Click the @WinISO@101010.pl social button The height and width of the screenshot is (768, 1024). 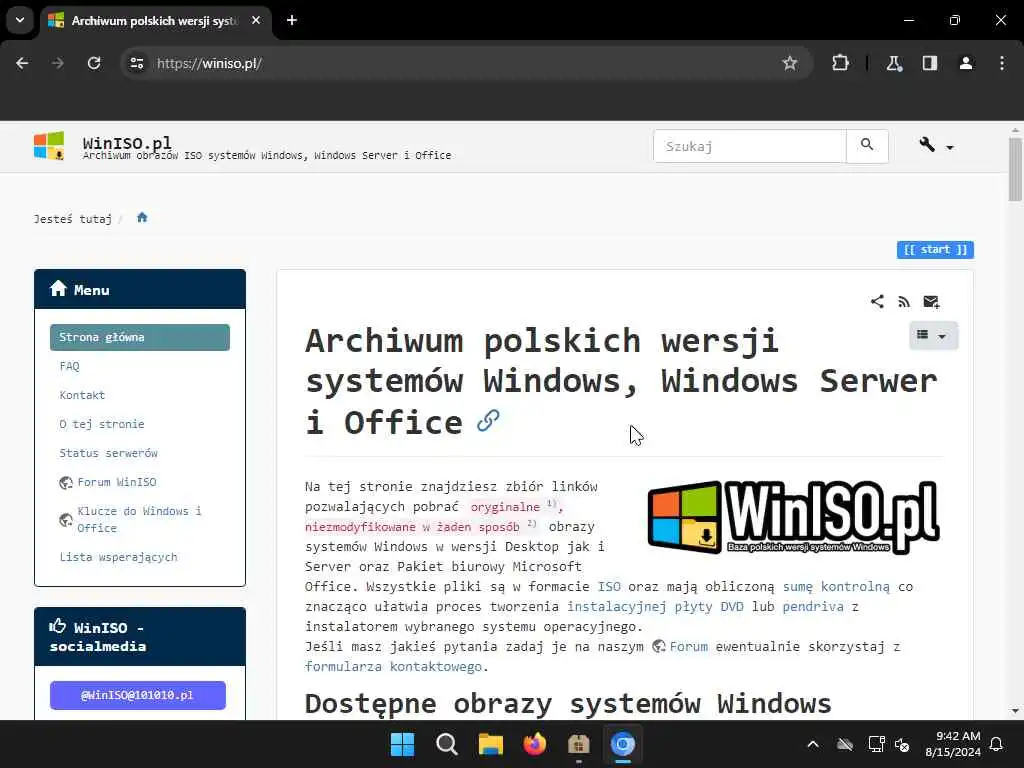pos(138,695)
